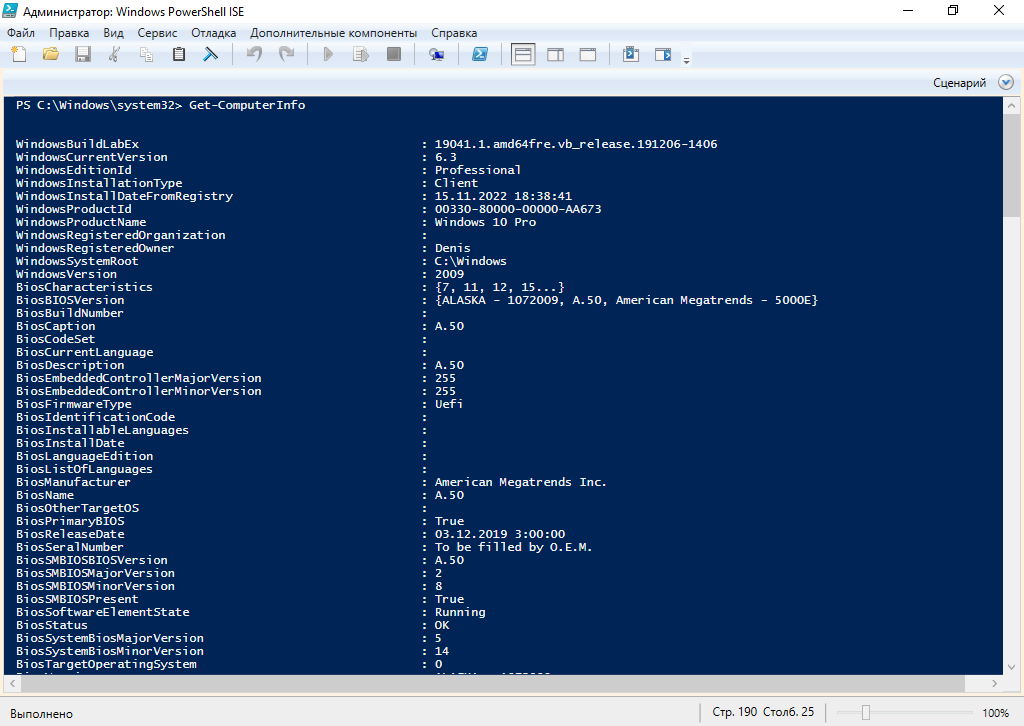Click the Save floppy disk icon
This screenshot has height=726, width=1024.
pyautogui.click(x=83, y=55)
